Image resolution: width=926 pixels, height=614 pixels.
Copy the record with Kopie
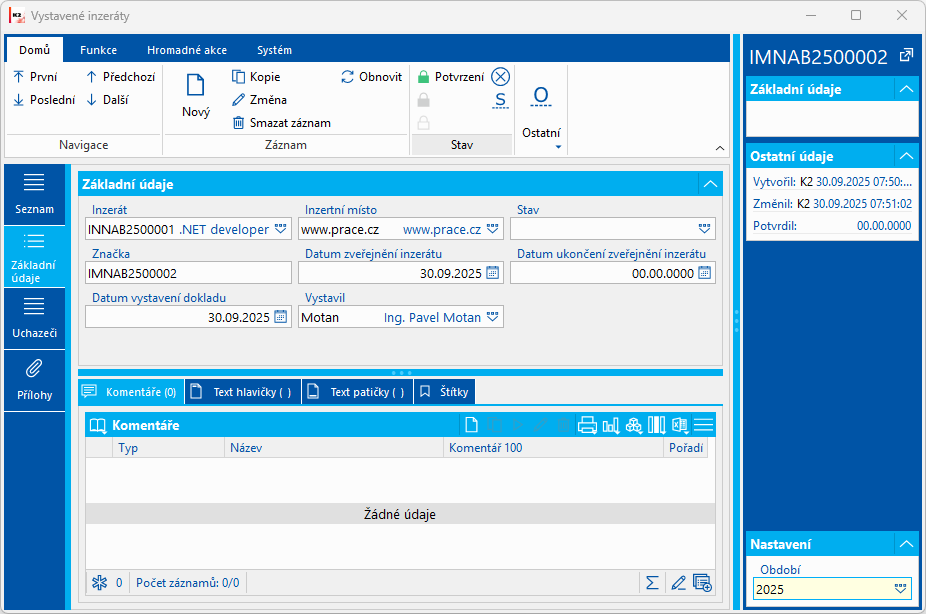click(256, 77)
